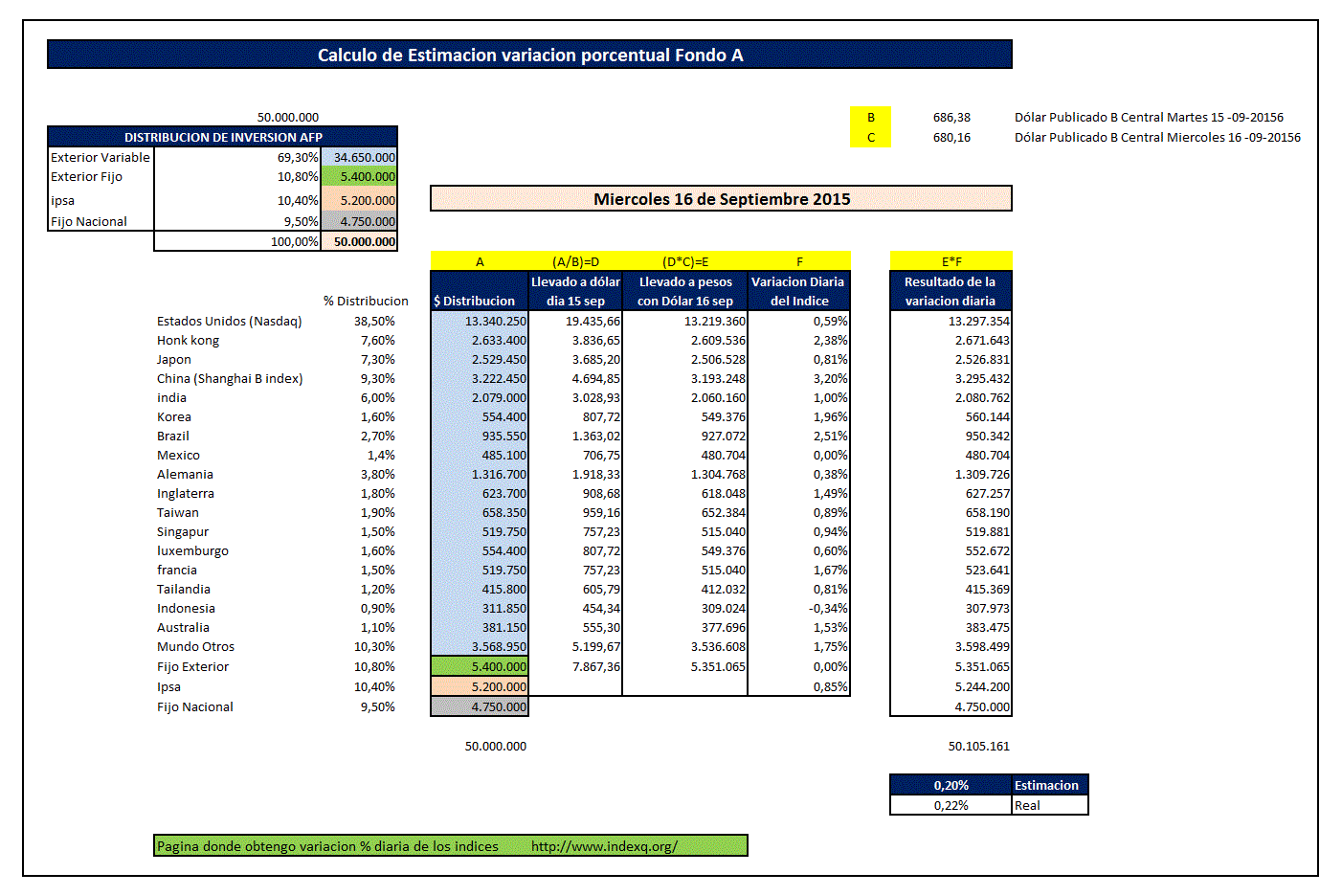Select the "Pagina donde obtengo variacion" note text
The height and width of the screenshot is (896, 1342).
point(327,846)
